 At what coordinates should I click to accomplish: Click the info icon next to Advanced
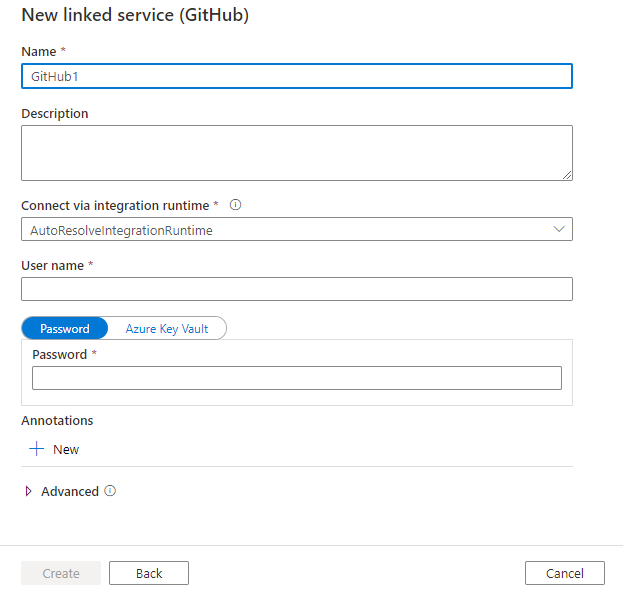(111, 491)
